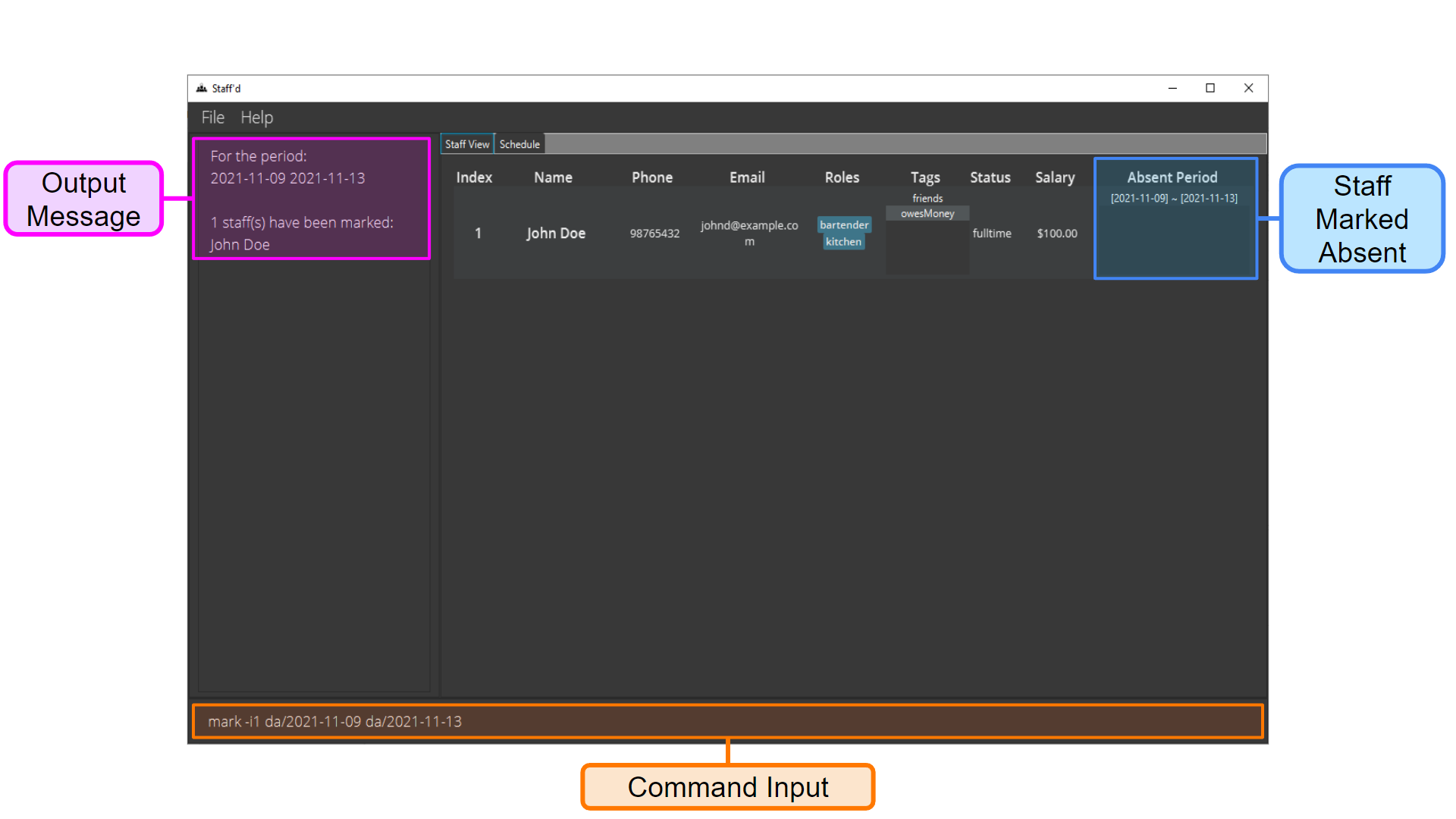Image resolution: width=1456 pixels, height=819 pixels.
Task: Click the friends tag on John Doe
Action: coord(927,198)
